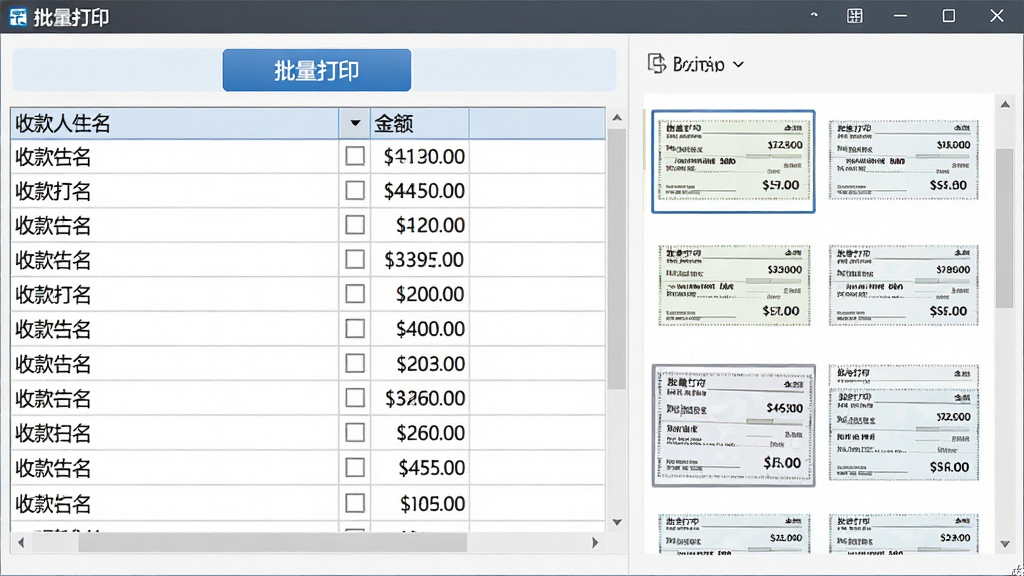The image size is (1024, 576).
Task: Click the 收款人 name column header
Action: click(174, 123)
